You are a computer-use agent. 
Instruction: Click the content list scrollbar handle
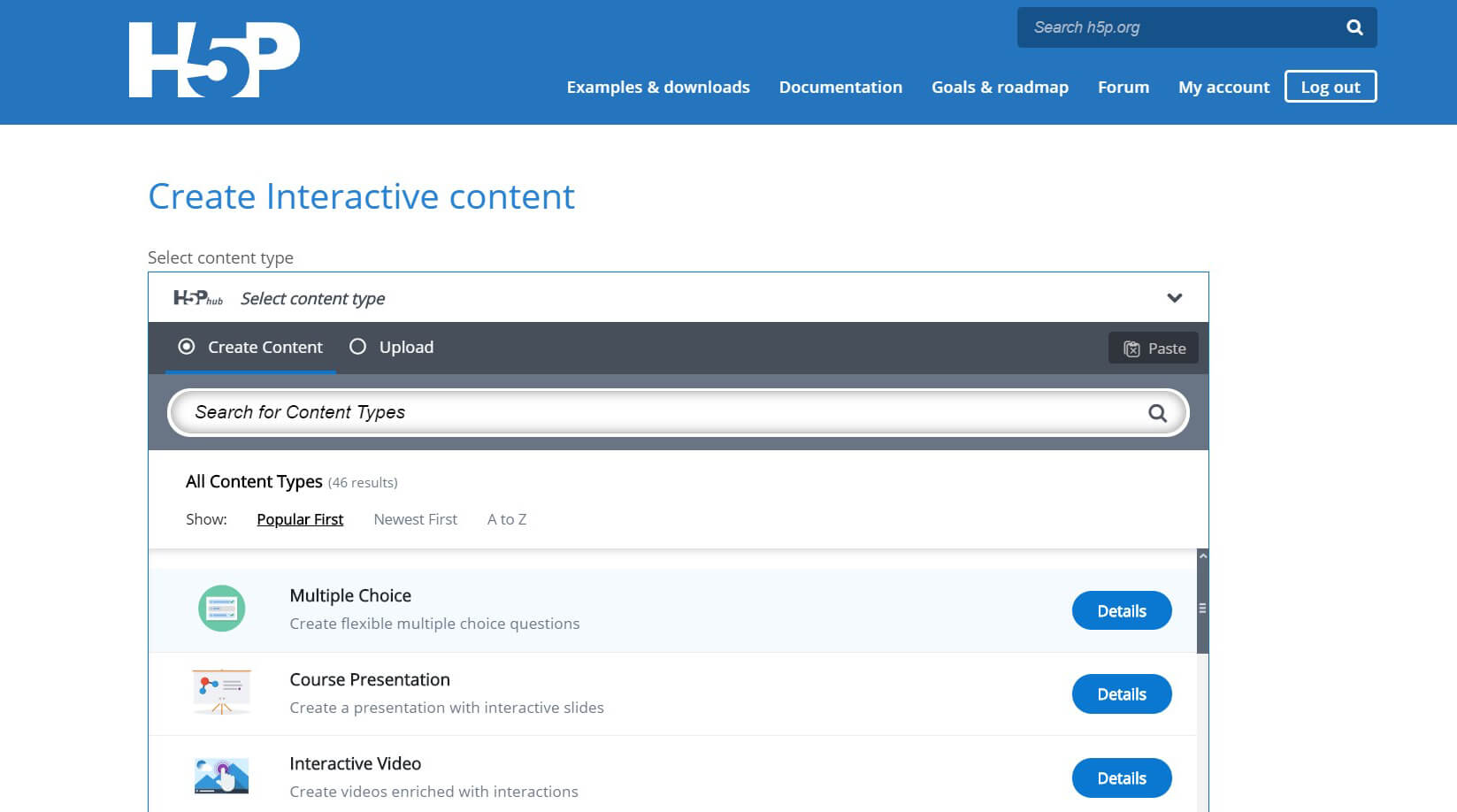(1202, 608)
